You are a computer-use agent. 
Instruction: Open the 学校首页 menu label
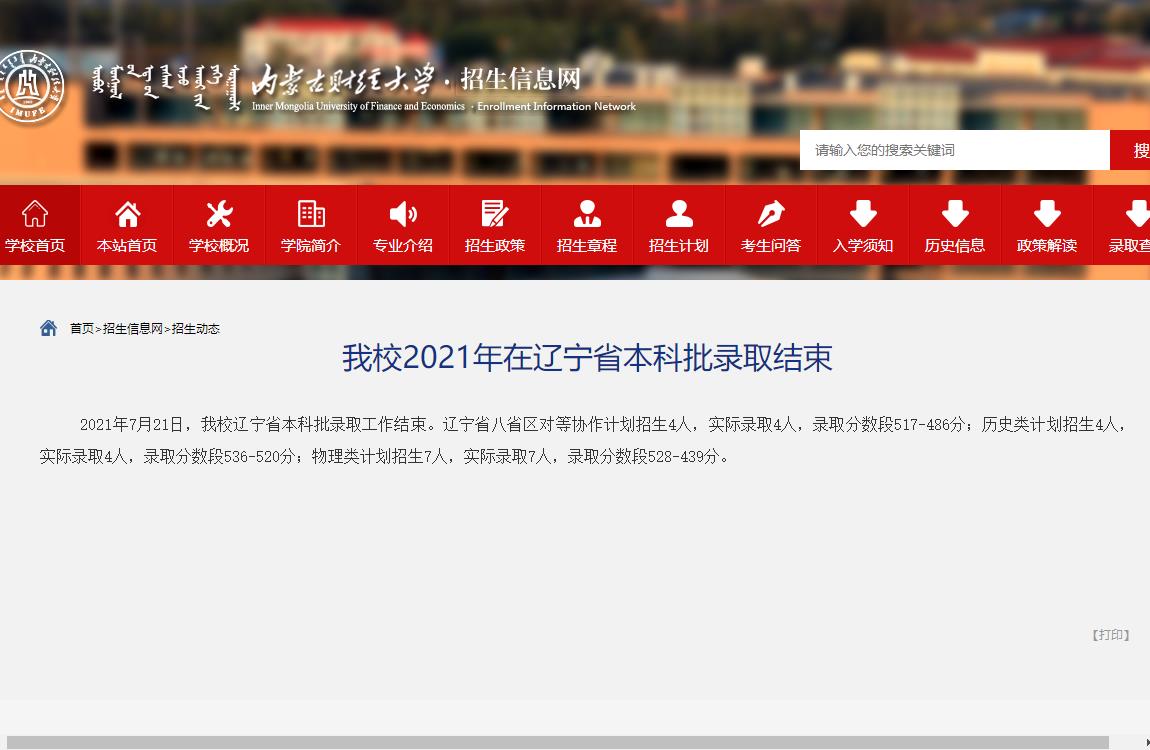click(34, 246)
